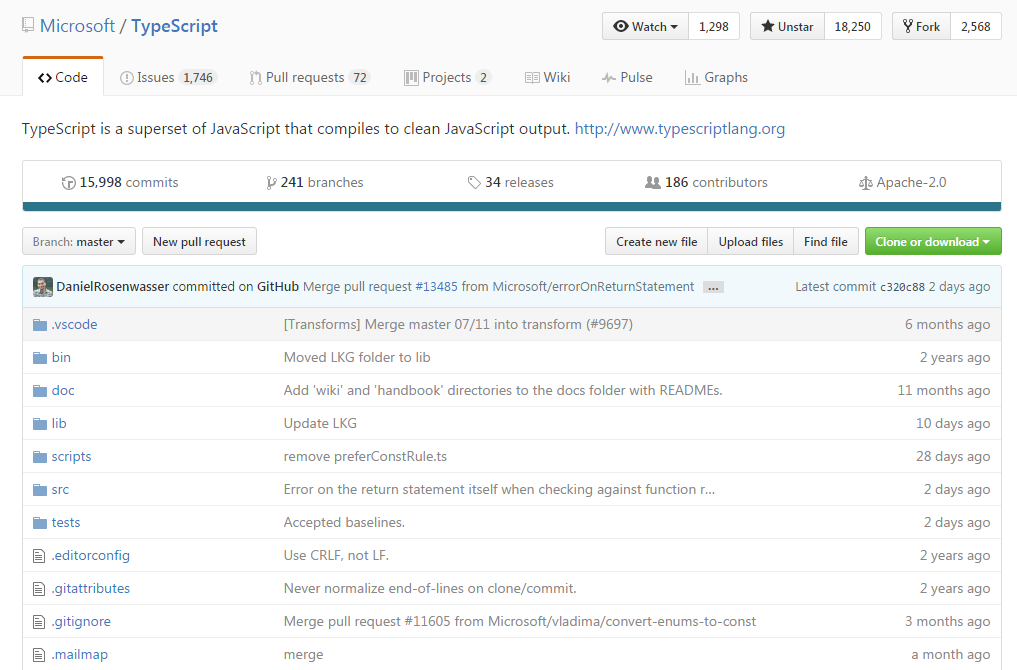Click the commits history clock icon

[68, 183]
